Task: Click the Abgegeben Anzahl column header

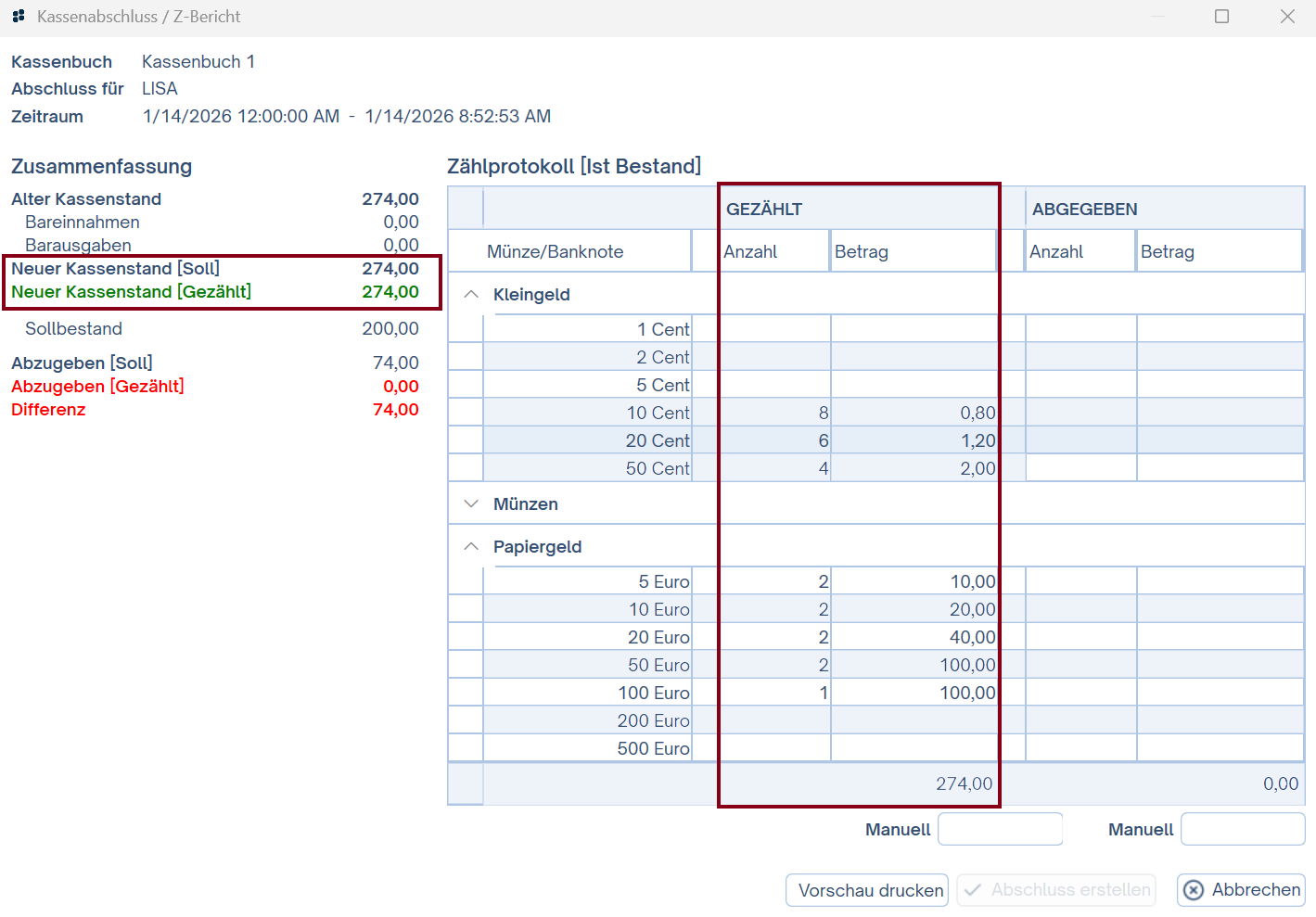Action: click(x=1080, y=251)
